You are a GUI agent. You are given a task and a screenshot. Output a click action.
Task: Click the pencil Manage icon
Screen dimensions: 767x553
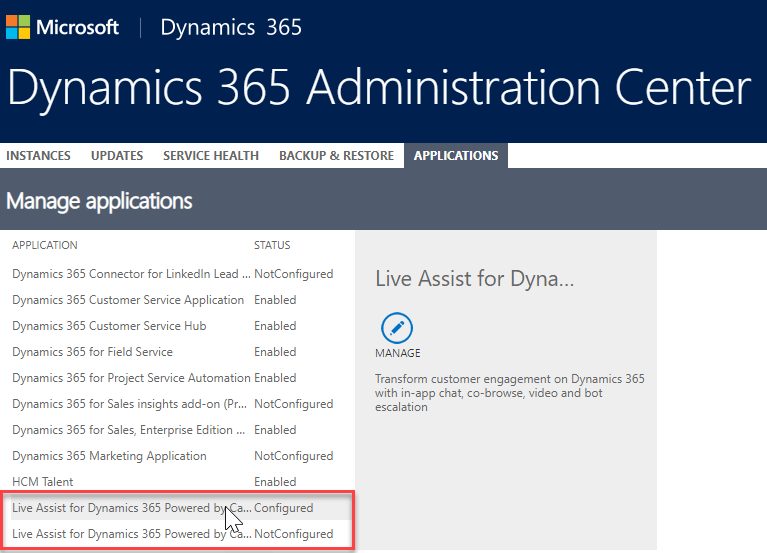pos(397,328)
